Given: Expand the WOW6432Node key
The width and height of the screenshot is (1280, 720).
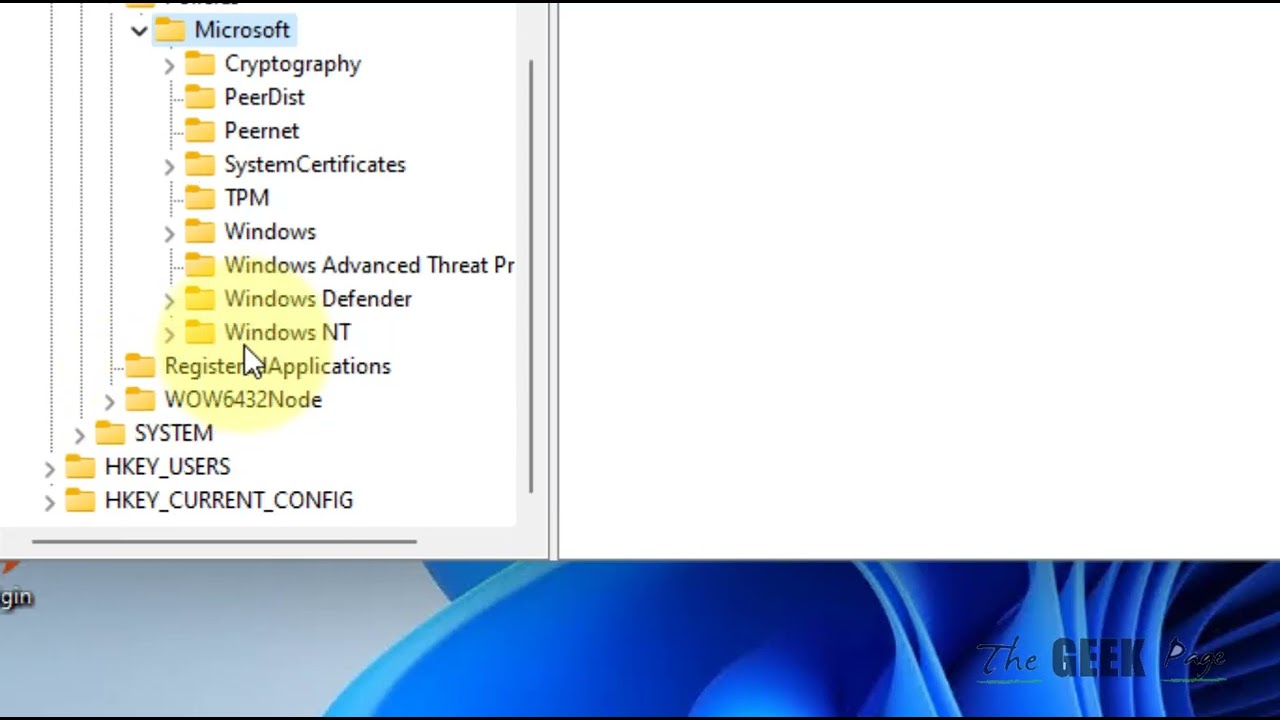Looking at the screenshot, I should click(x=109, y=401).
